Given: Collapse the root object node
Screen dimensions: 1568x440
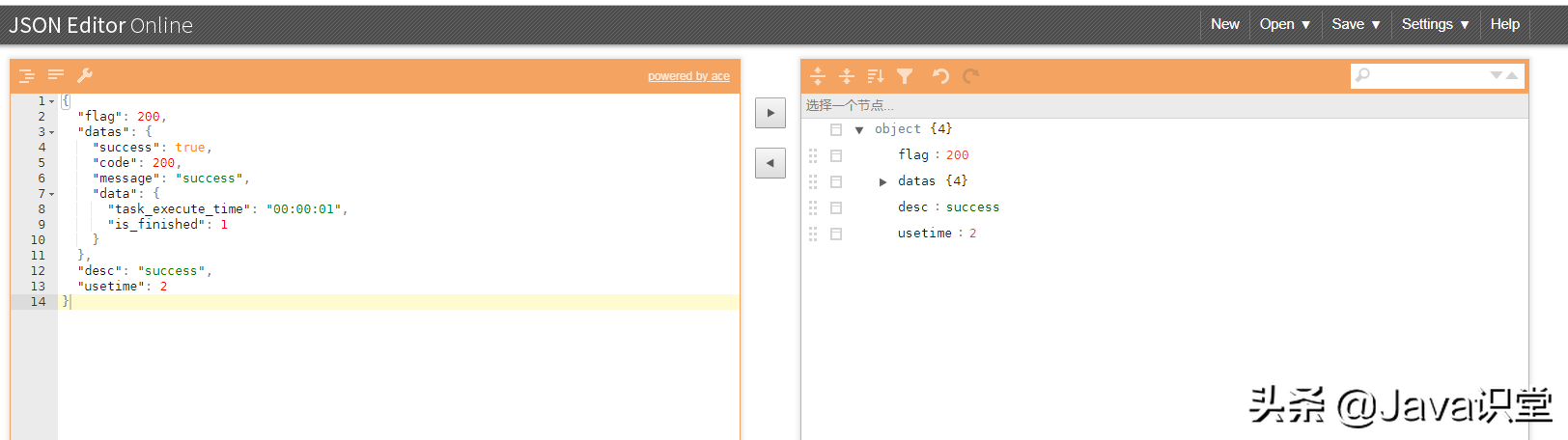Looking at the screenshot, I should pyautogui.click(x=858, y=130).
